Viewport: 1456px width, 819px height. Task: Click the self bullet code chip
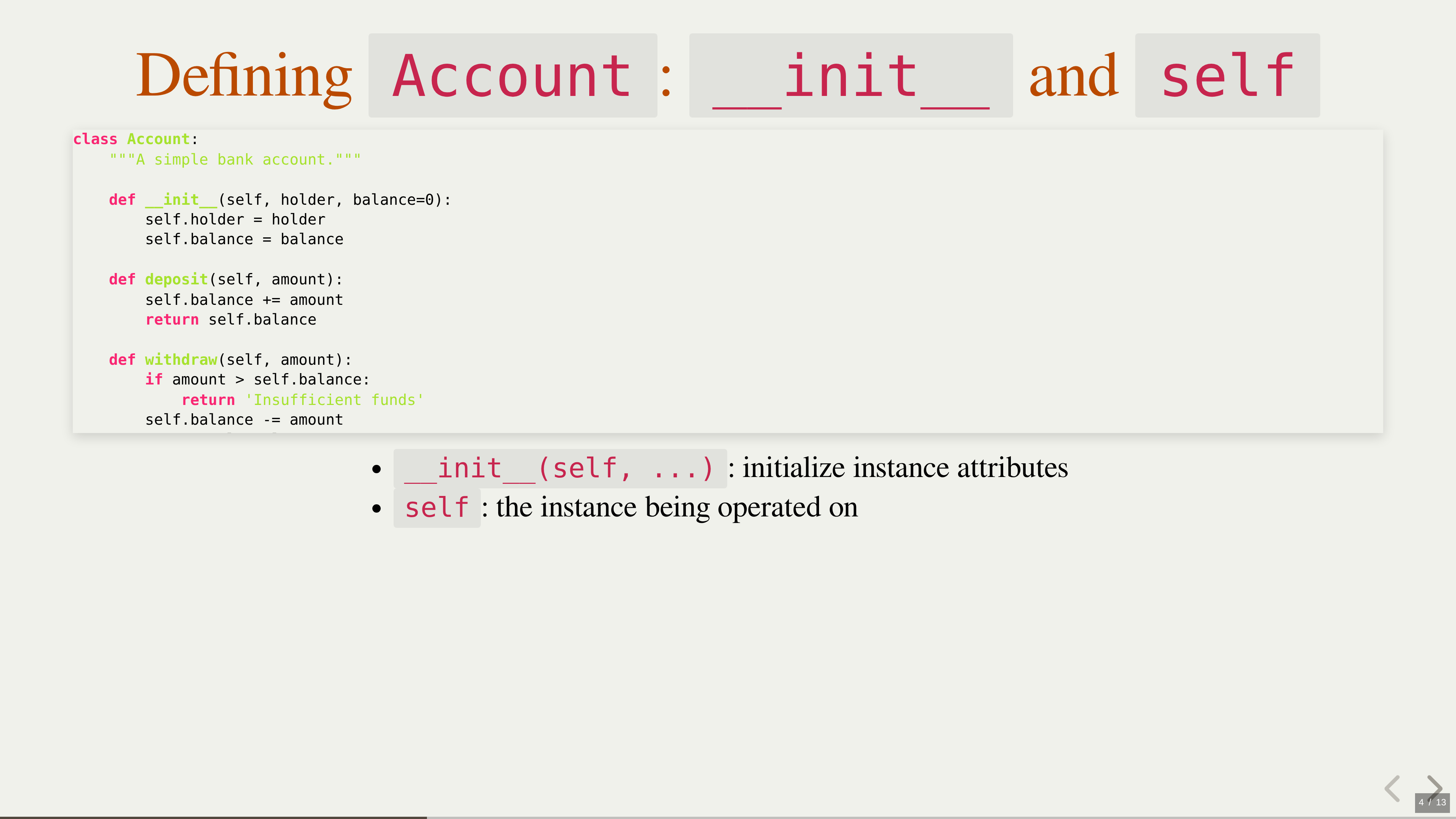[436, 508]
